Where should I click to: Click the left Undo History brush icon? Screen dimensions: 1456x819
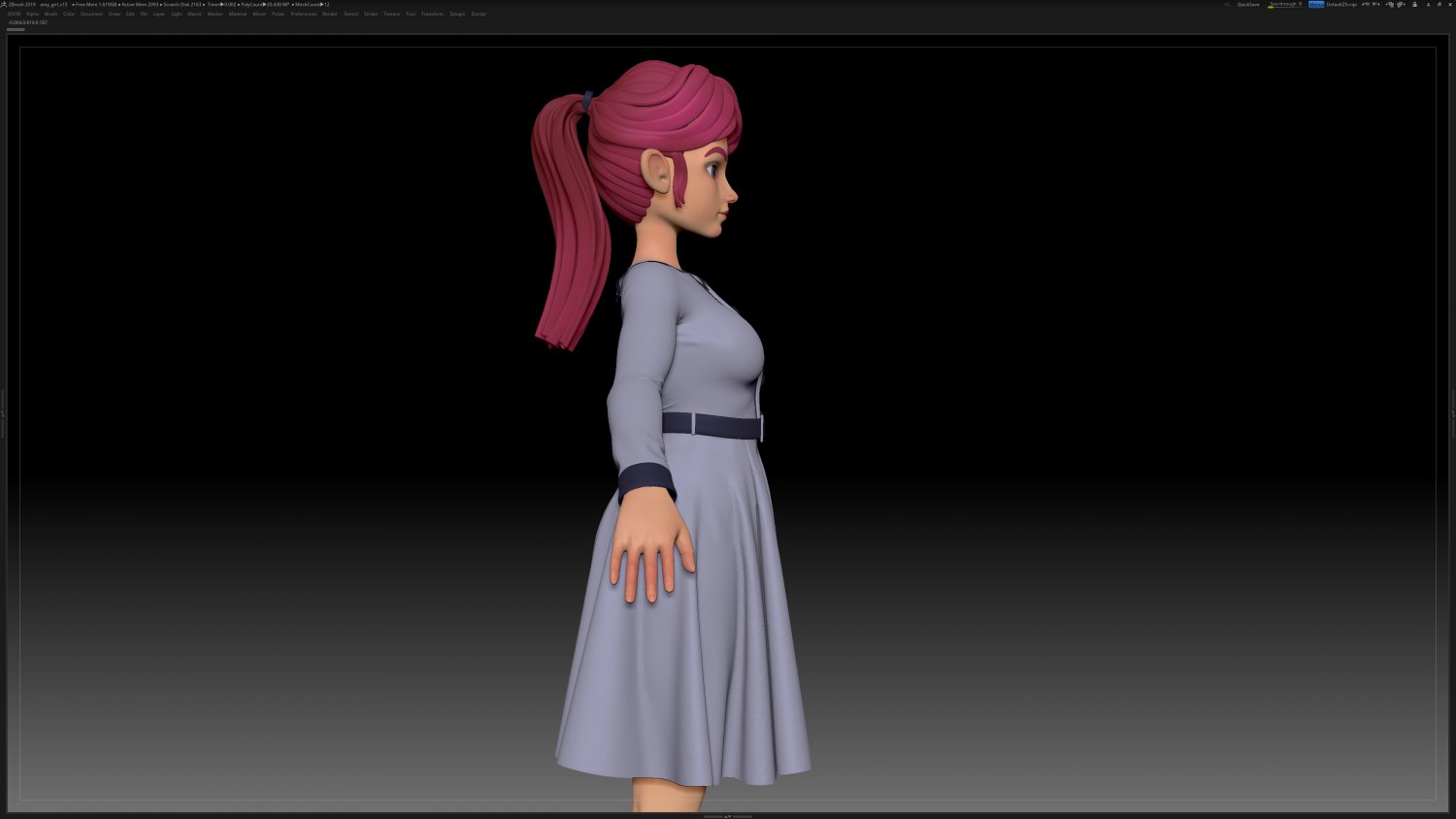coord(1390,4)
